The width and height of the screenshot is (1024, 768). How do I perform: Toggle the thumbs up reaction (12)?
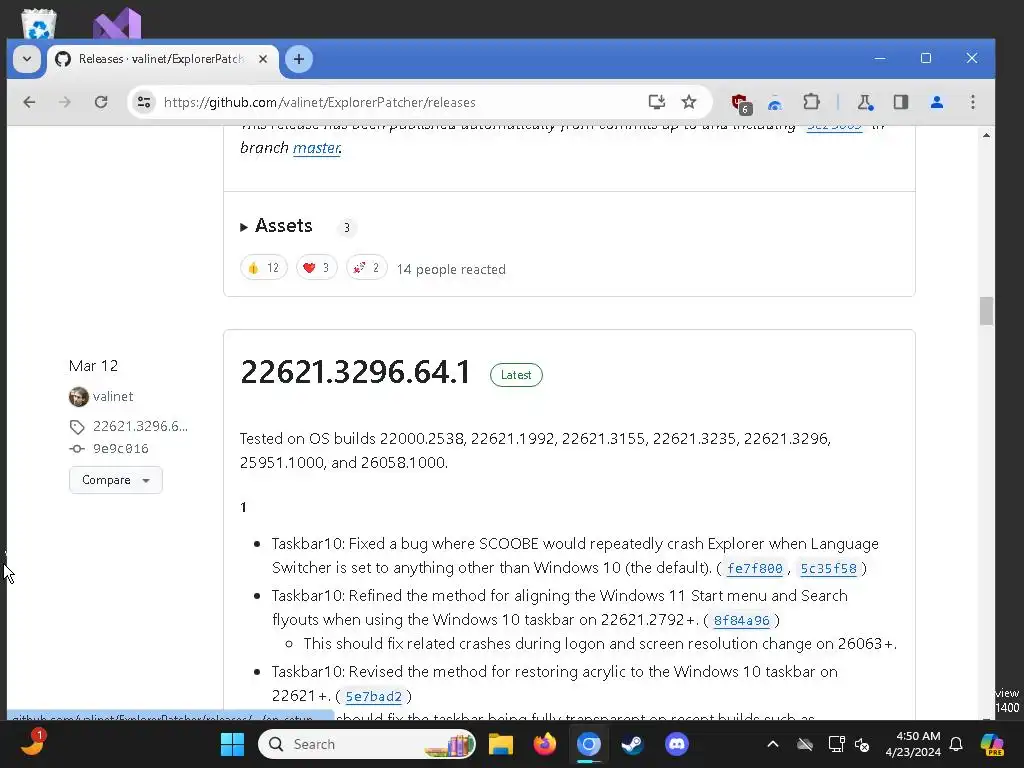coord(264,268)
